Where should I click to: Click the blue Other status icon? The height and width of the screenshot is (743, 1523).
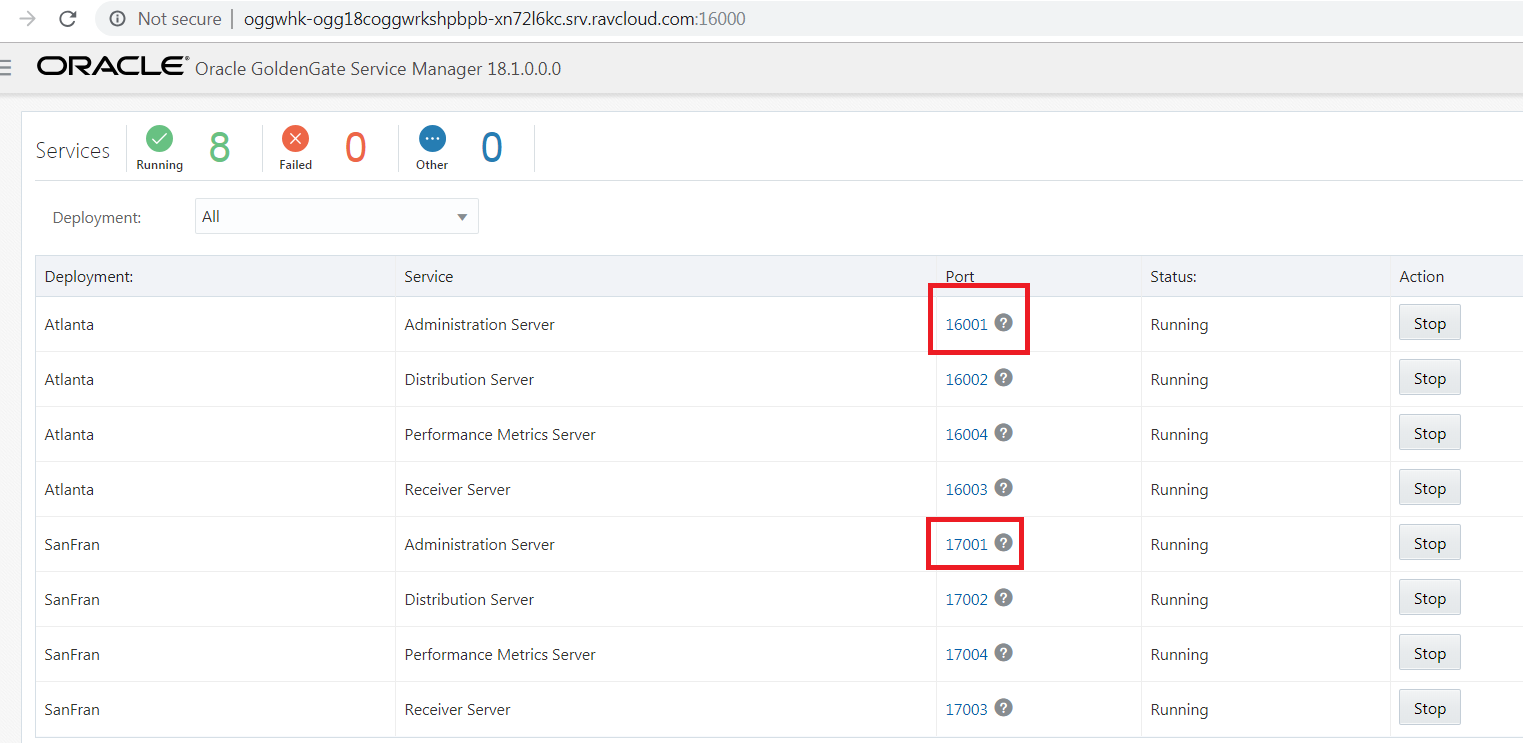432,139
